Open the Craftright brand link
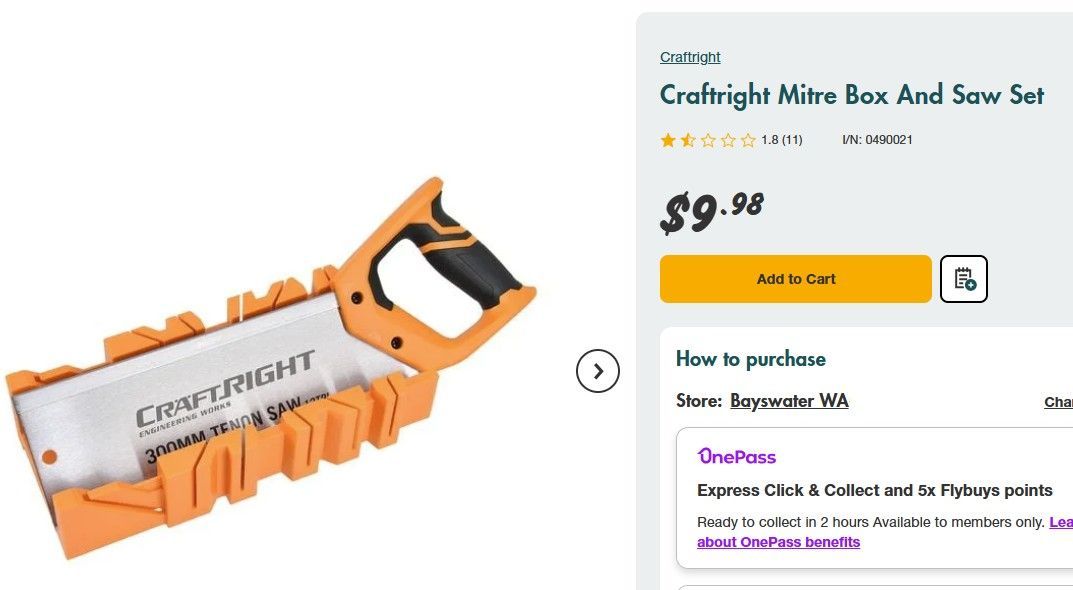Image resolution: width=1073 pixels, height=590 pixels. click(x=690, y=57)
